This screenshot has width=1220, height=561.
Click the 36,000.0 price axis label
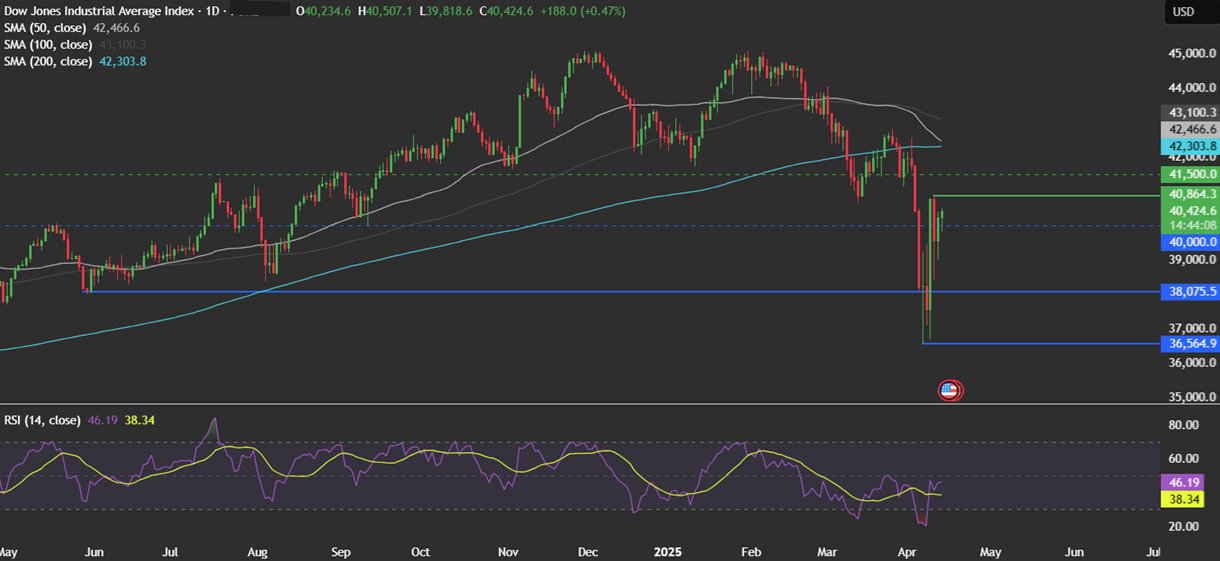click(1190, 362)
